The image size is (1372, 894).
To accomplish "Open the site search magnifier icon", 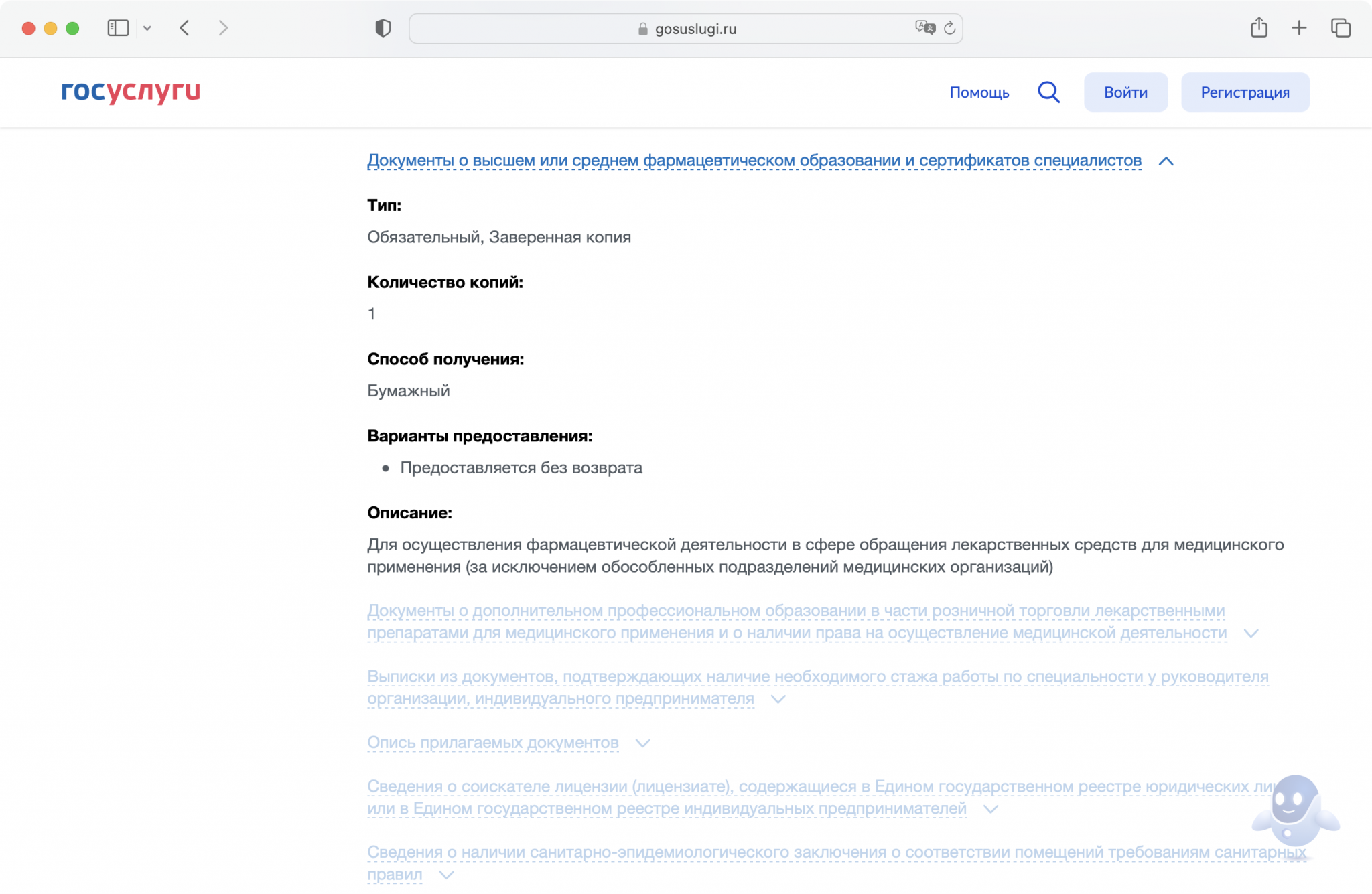I will point(1048,92).
